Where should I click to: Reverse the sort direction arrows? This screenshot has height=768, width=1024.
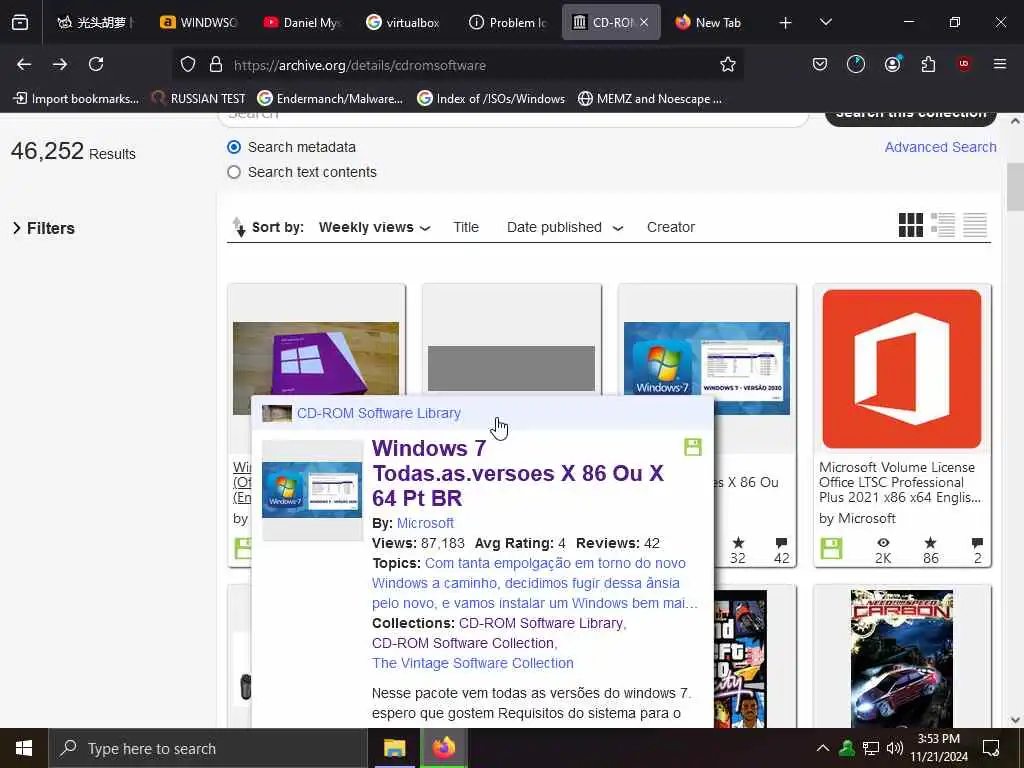tap(239, 227)
